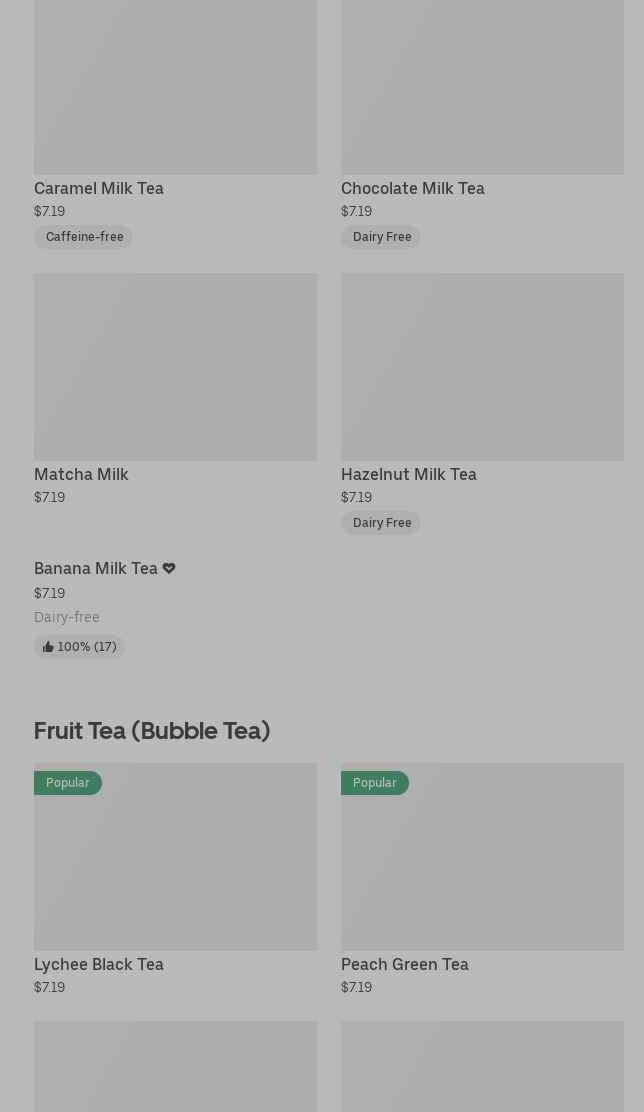Select Hazelnut Milk Tea title
The image size is (644, 1112).
408,474
